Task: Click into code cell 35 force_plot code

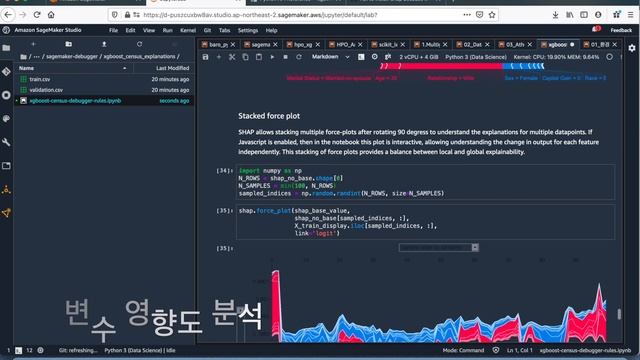Action: pyautogui.click(x=425, y=222)
